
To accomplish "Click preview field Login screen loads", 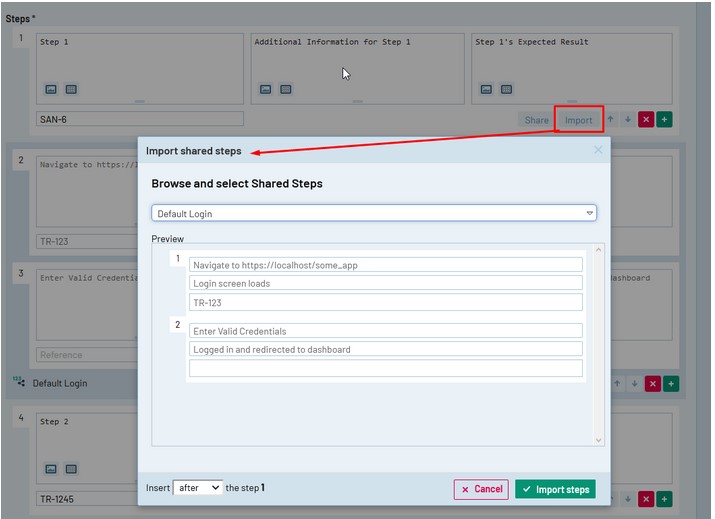I will [x=386, y=283].
